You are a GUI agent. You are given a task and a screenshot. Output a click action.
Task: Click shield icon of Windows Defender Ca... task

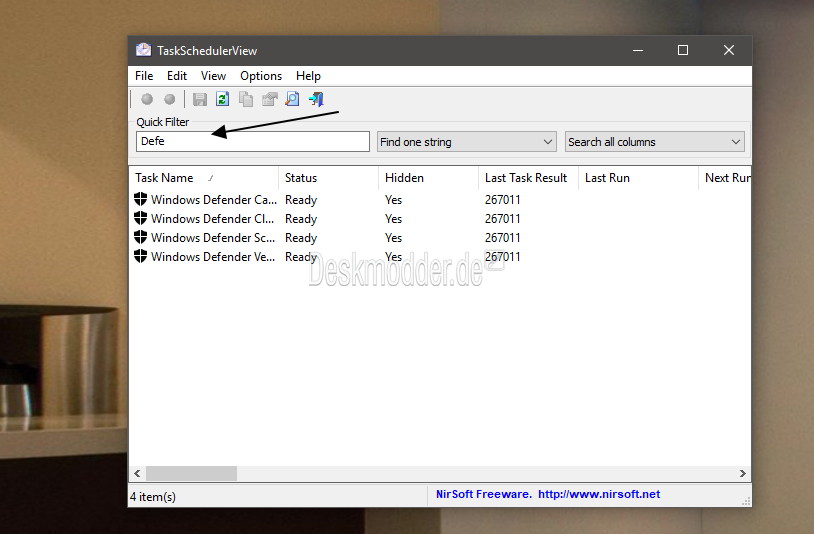point(140,199)
